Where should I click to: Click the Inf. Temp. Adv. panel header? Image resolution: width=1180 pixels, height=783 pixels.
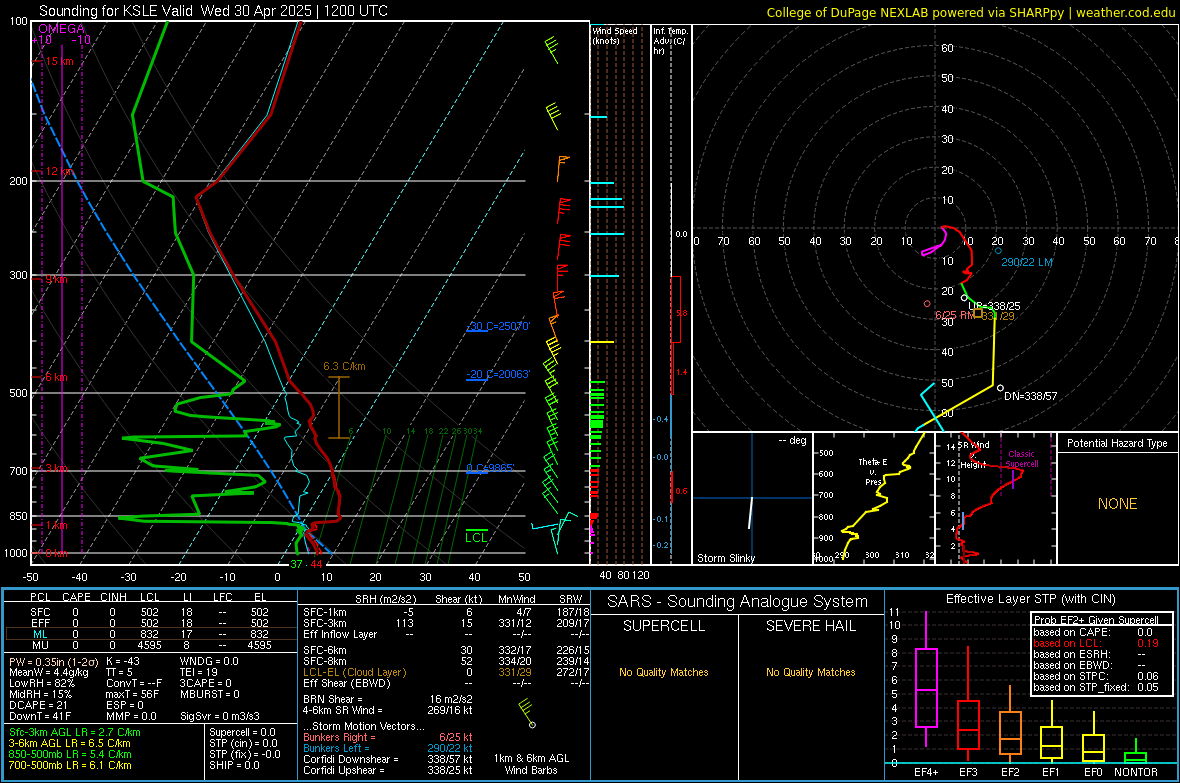click(670, 41)
